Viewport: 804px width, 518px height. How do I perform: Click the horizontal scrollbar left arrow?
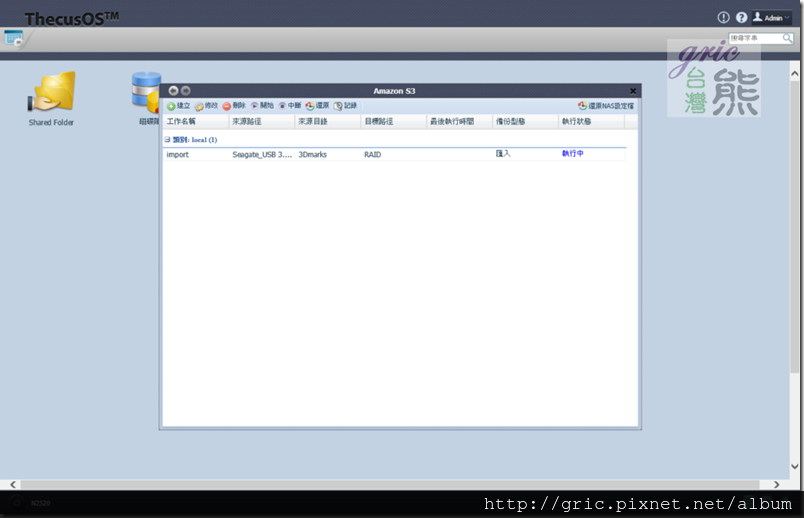(13, 484)
